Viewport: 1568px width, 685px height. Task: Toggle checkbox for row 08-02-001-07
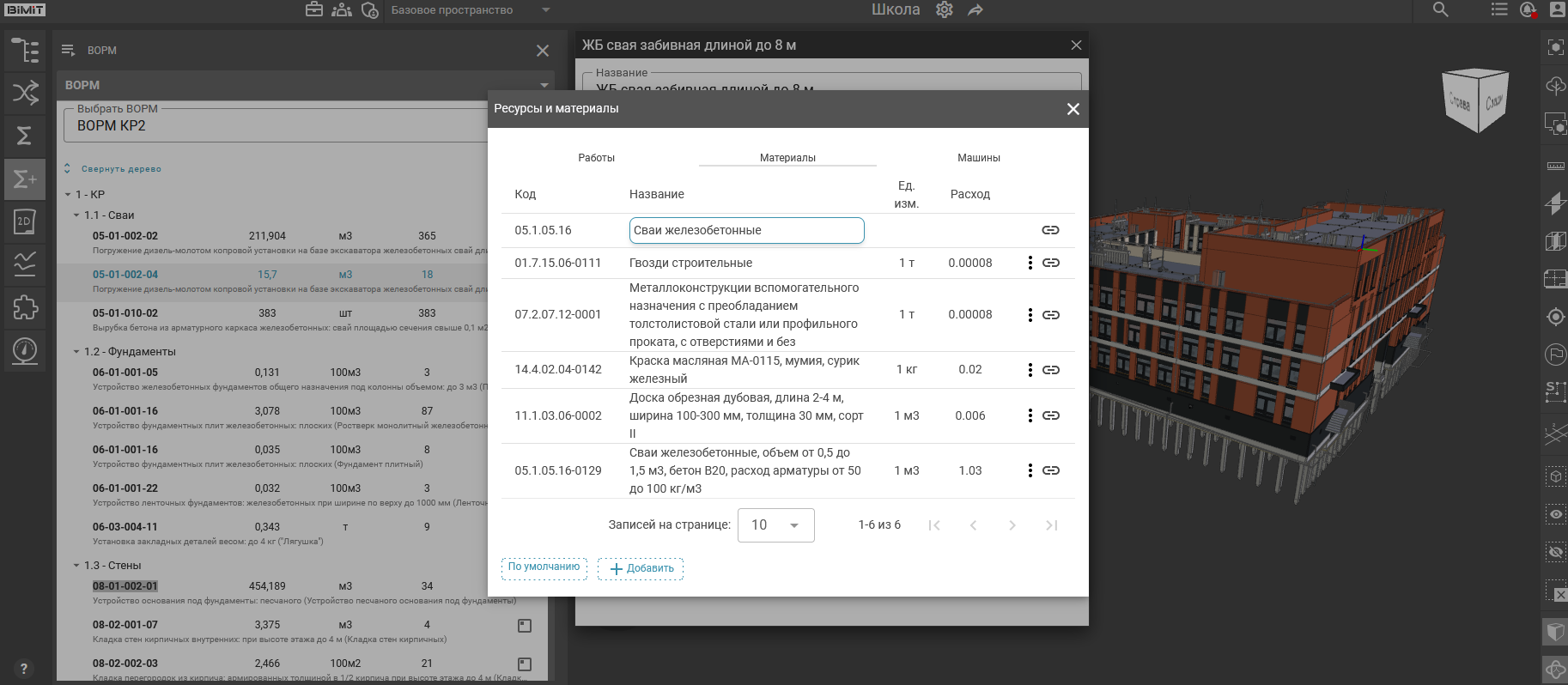[x=525, y=626]
